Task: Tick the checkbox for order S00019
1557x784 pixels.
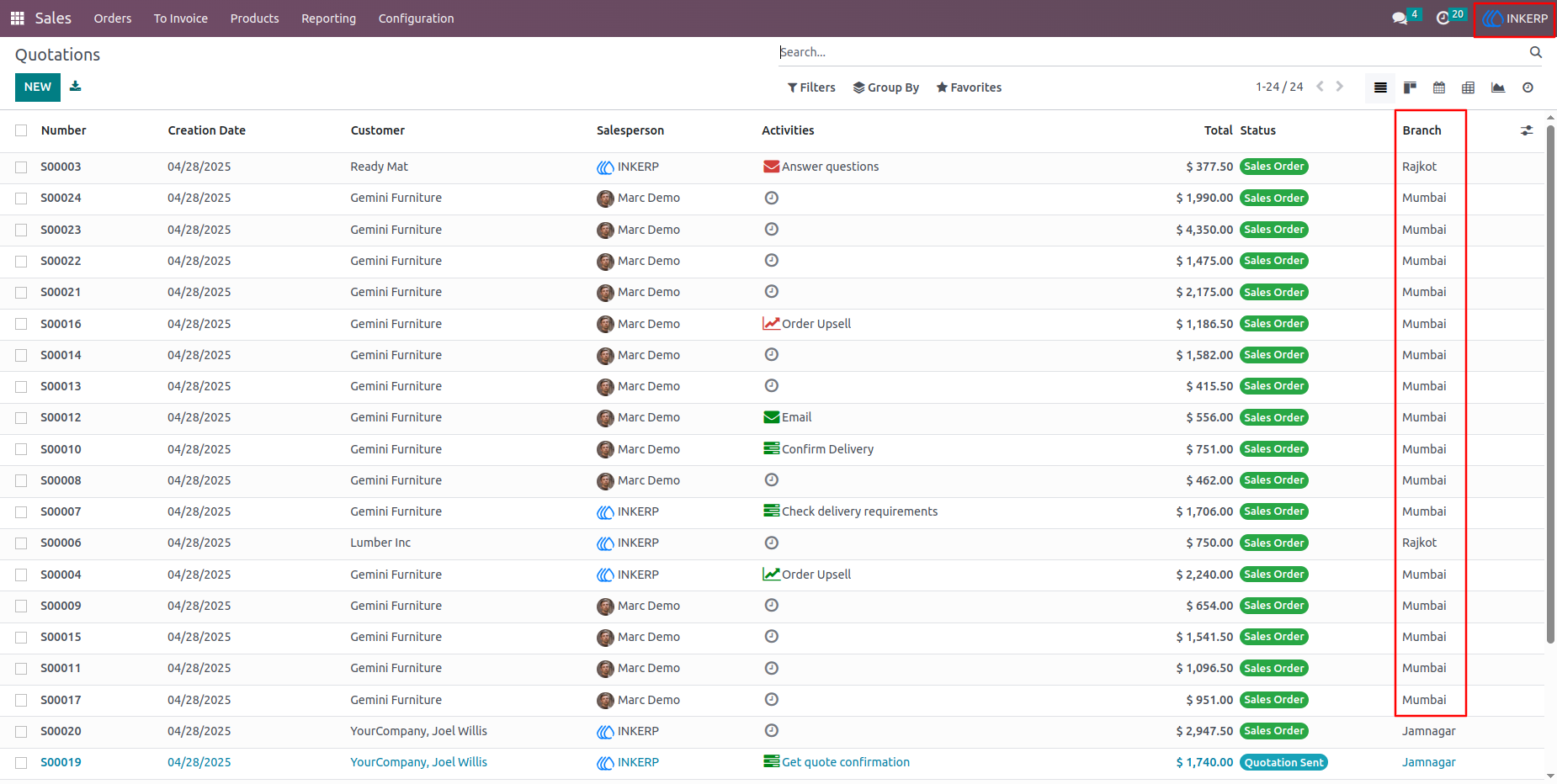Action: [x=21, y=763]
